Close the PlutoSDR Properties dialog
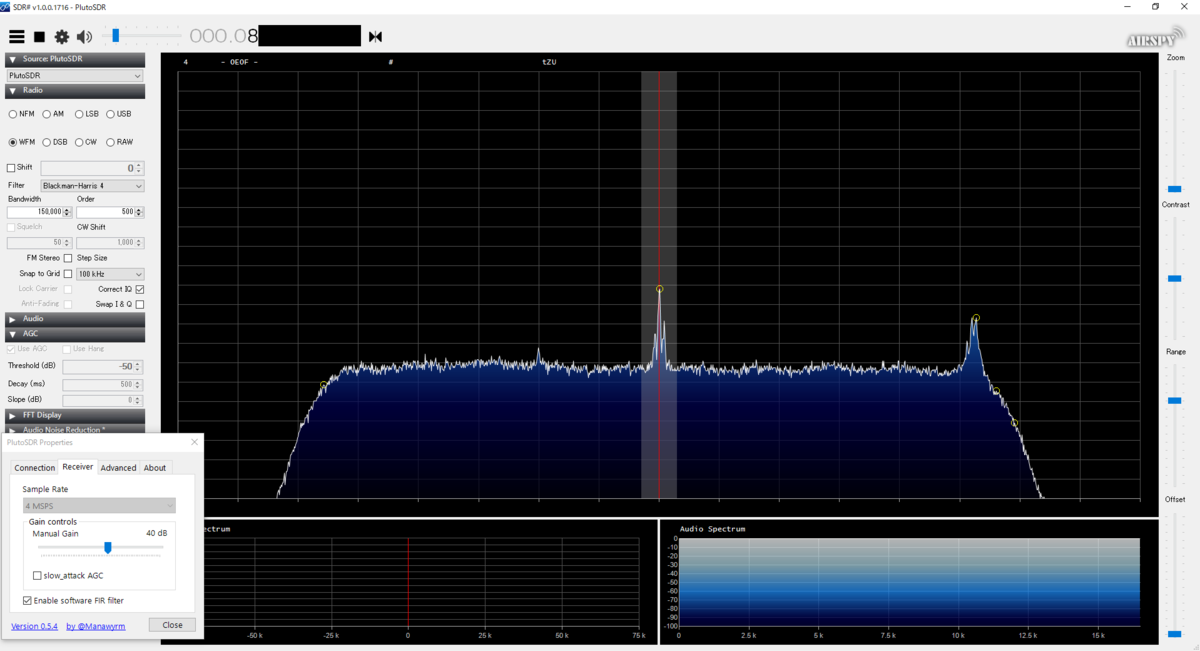1200x651 pixels. click(x=194, y=442)
